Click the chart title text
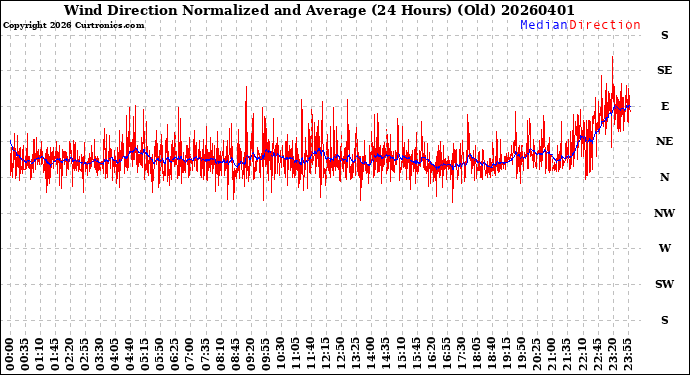This screenshot has width=690, height=375. coord(319,10)
